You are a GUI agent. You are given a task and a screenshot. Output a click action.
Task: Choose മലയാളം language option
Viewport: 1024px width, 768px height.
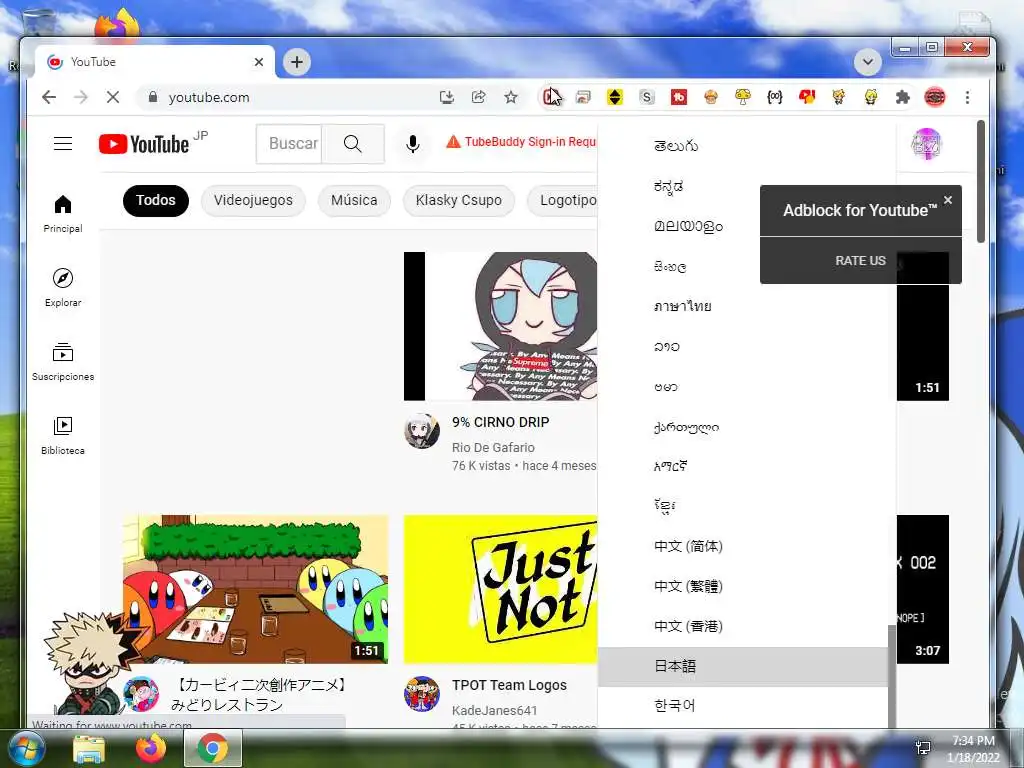[x=743, y=226]
